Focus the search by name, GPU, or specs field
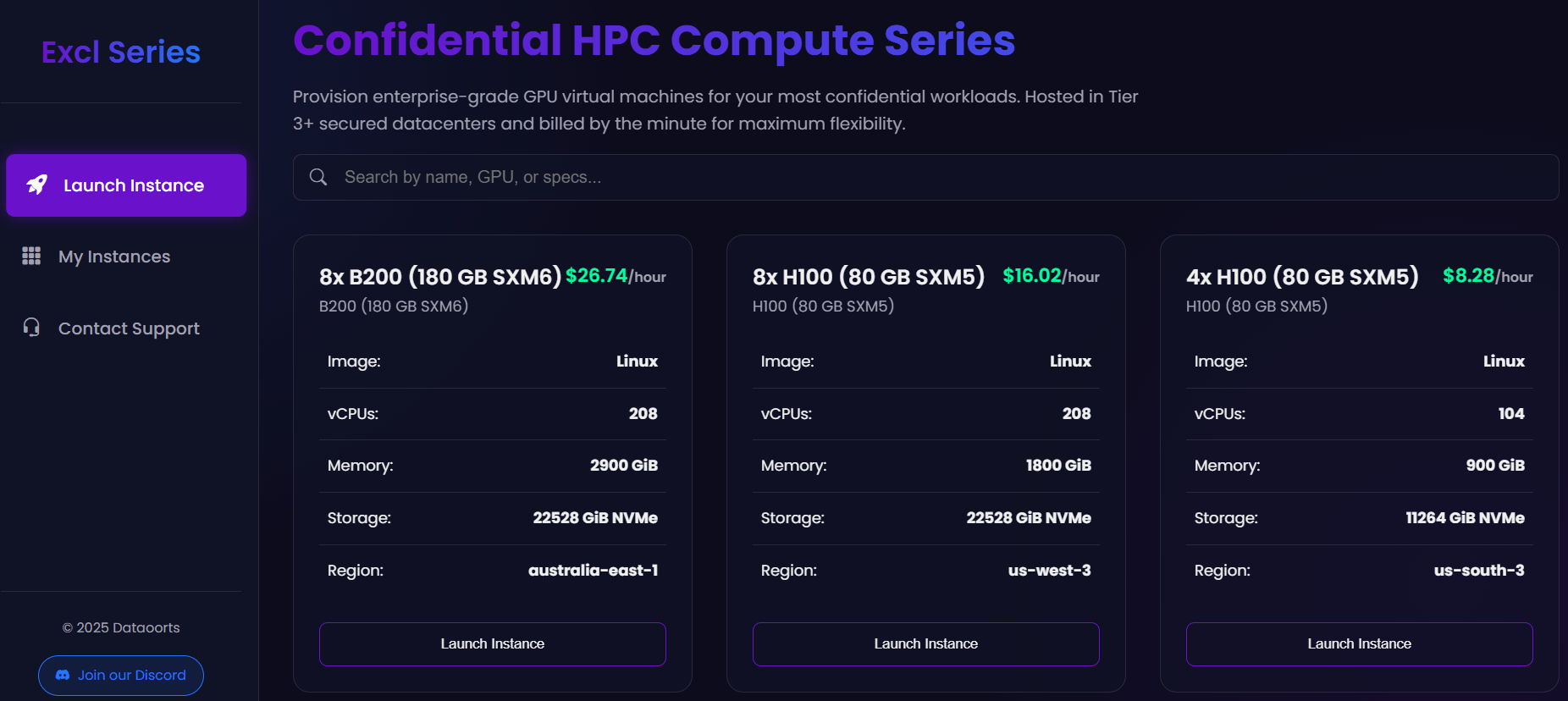 pos(931,177)
